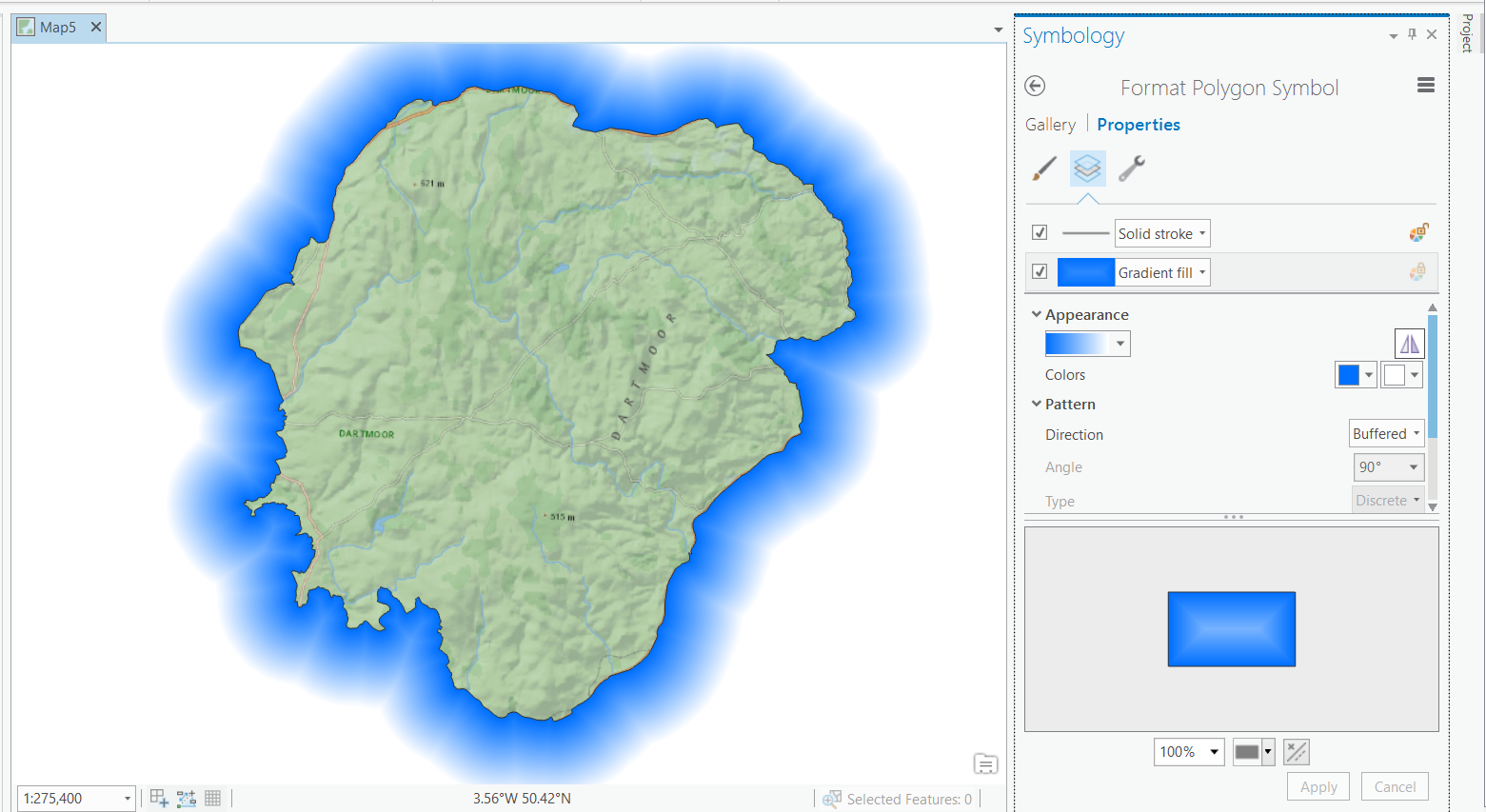Image resolution: width=1486 pixels, height=812 pixels.
Task: Reverse the gradient color scheme
Action: pos(1409,344)
